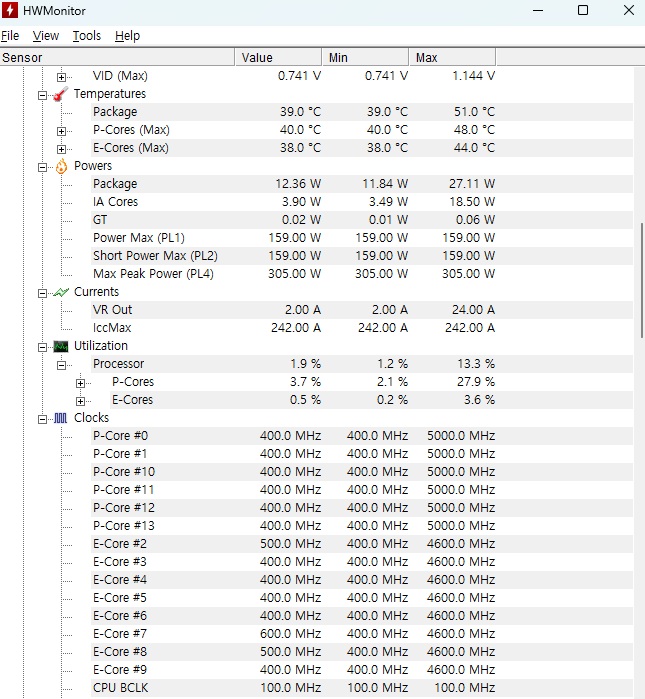Select the E-Core #5 clock row
This screenshot has height=699, width=645.
point(362,598)
